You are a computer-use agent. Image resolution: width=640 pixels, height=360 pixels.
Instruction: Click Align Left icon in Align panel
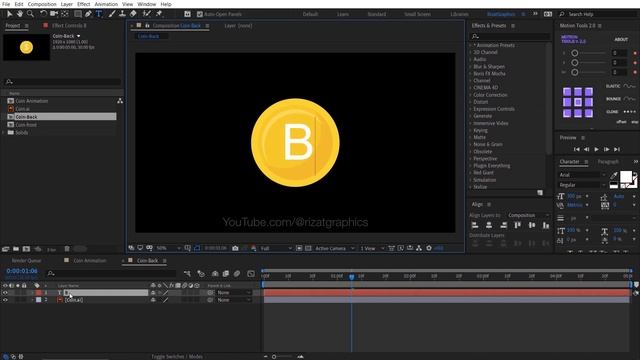click(x=475, y=225)
